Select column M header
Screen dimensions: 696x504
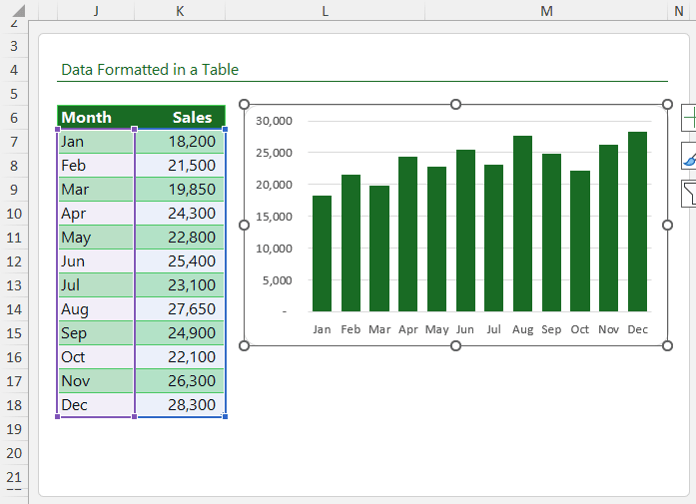click(546, 11)
